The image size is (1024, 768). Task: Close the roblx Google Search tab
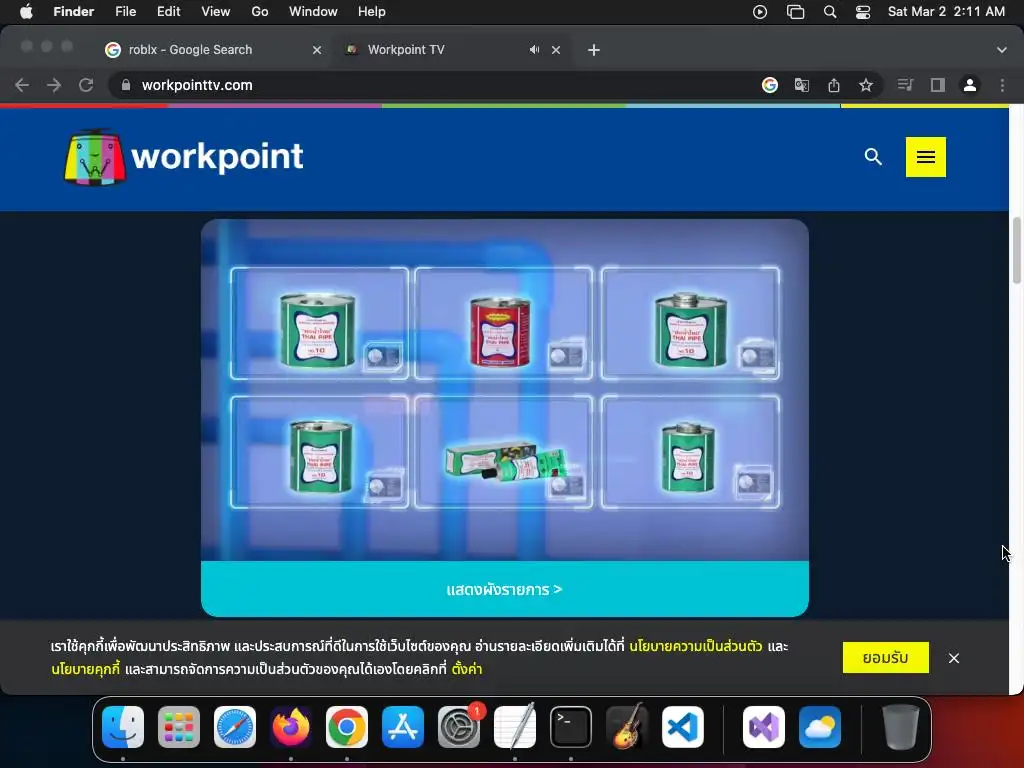(x=317, y=50)
